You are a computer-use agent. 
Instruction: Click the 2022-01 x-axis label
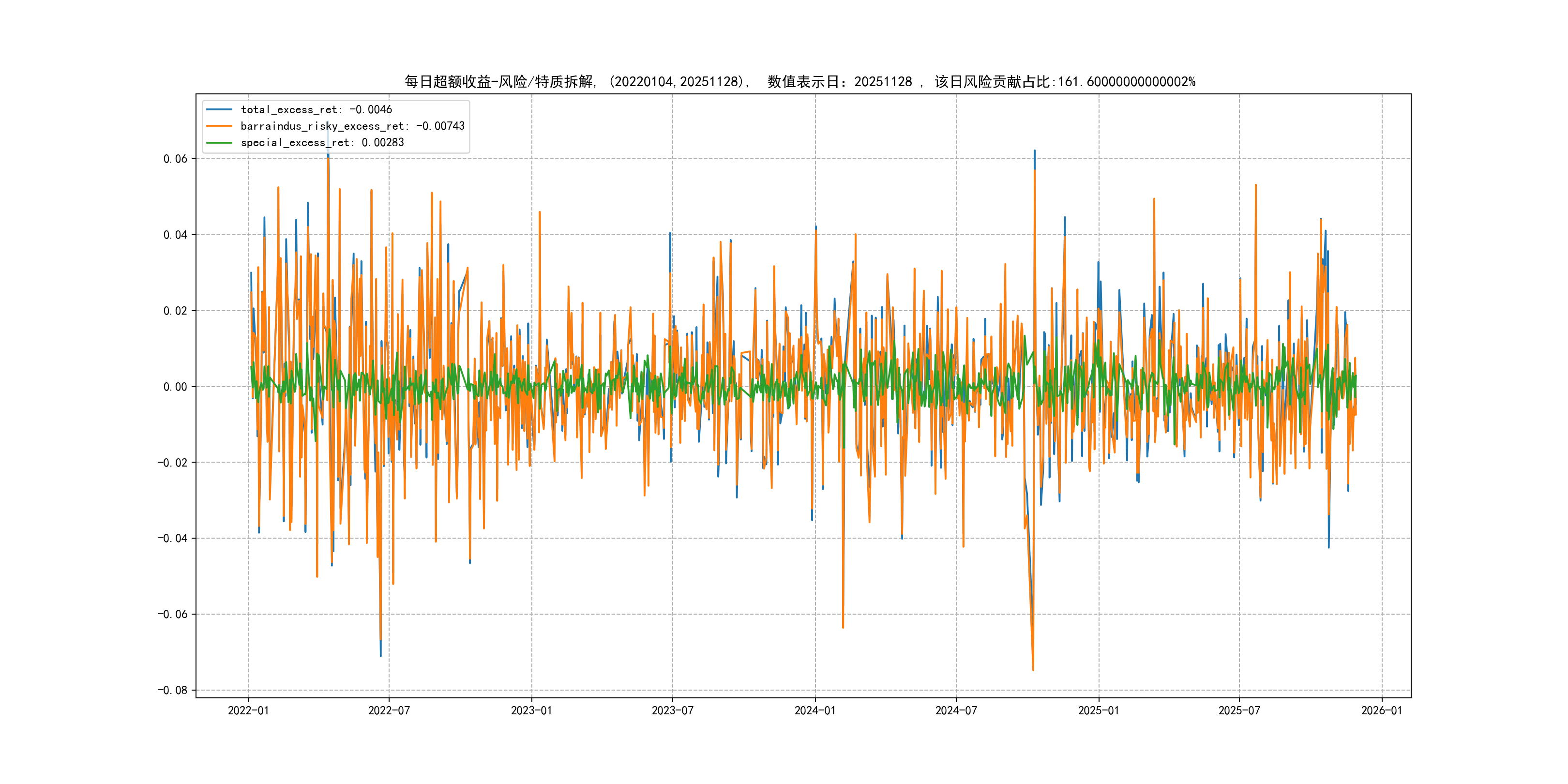248,710
